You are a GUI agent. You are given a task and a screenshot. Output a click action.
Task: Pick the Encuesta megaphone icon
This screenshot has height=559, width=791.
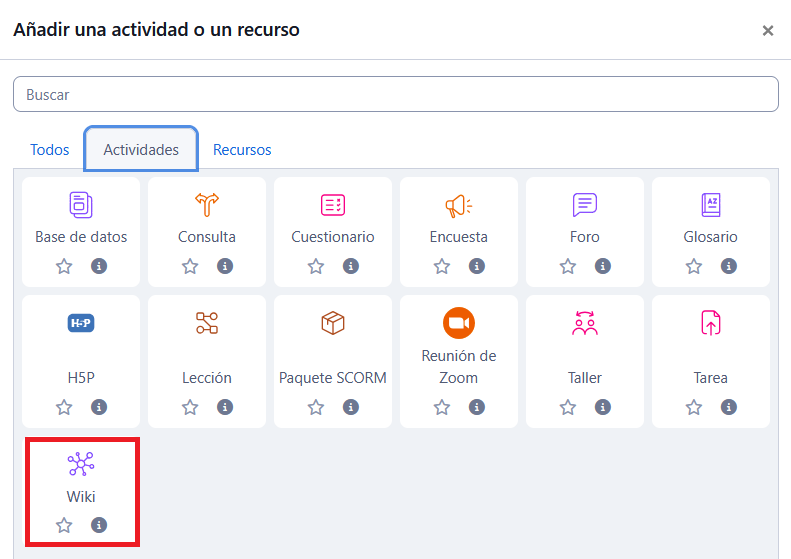click(x=459, y=205)
